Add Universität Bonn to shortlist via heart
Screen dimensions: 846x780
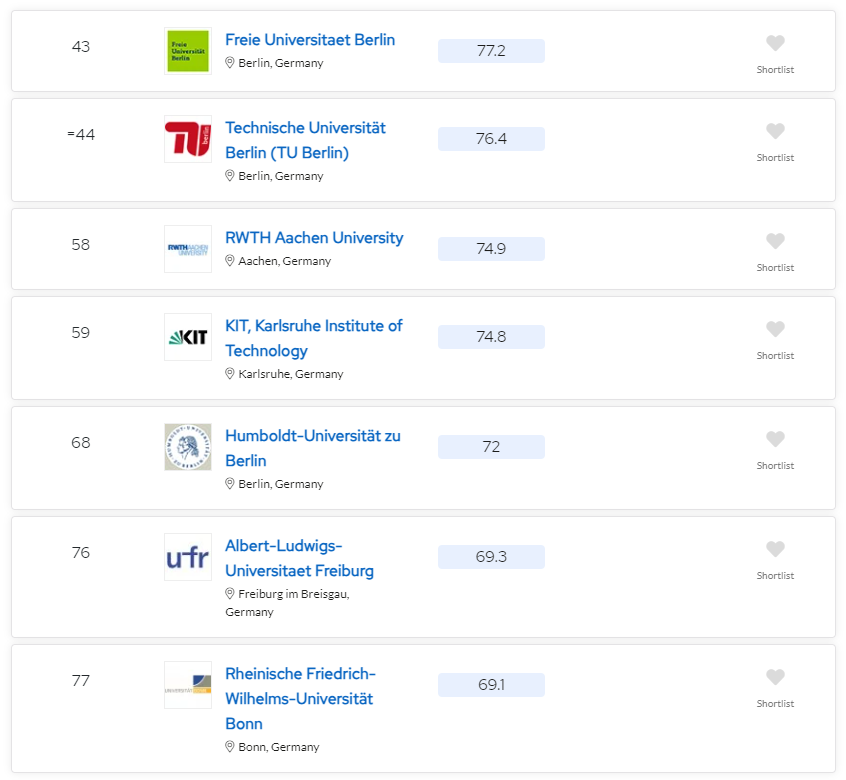(775, 677)
